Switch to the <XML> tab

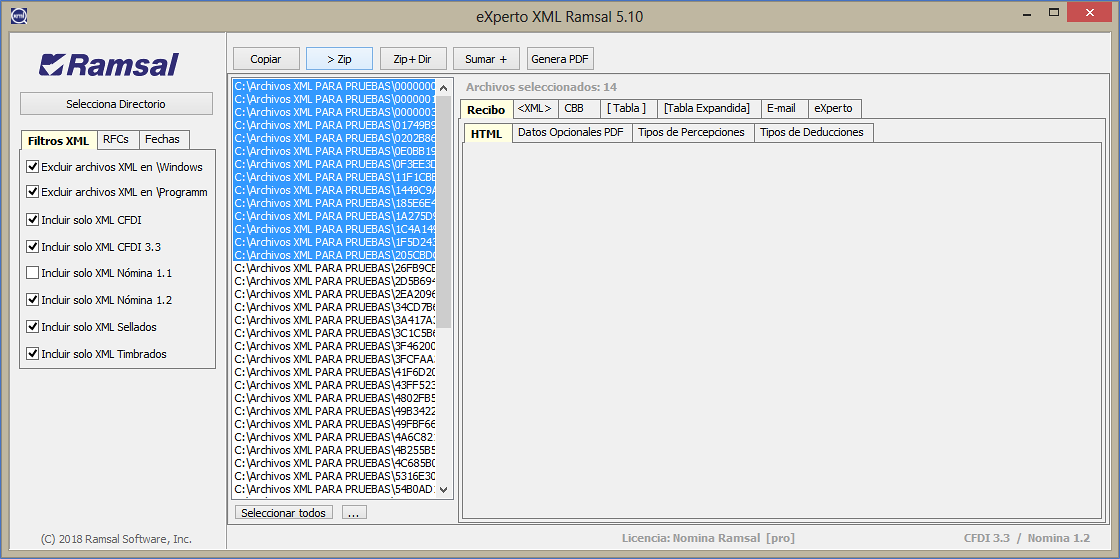[535, 109]
